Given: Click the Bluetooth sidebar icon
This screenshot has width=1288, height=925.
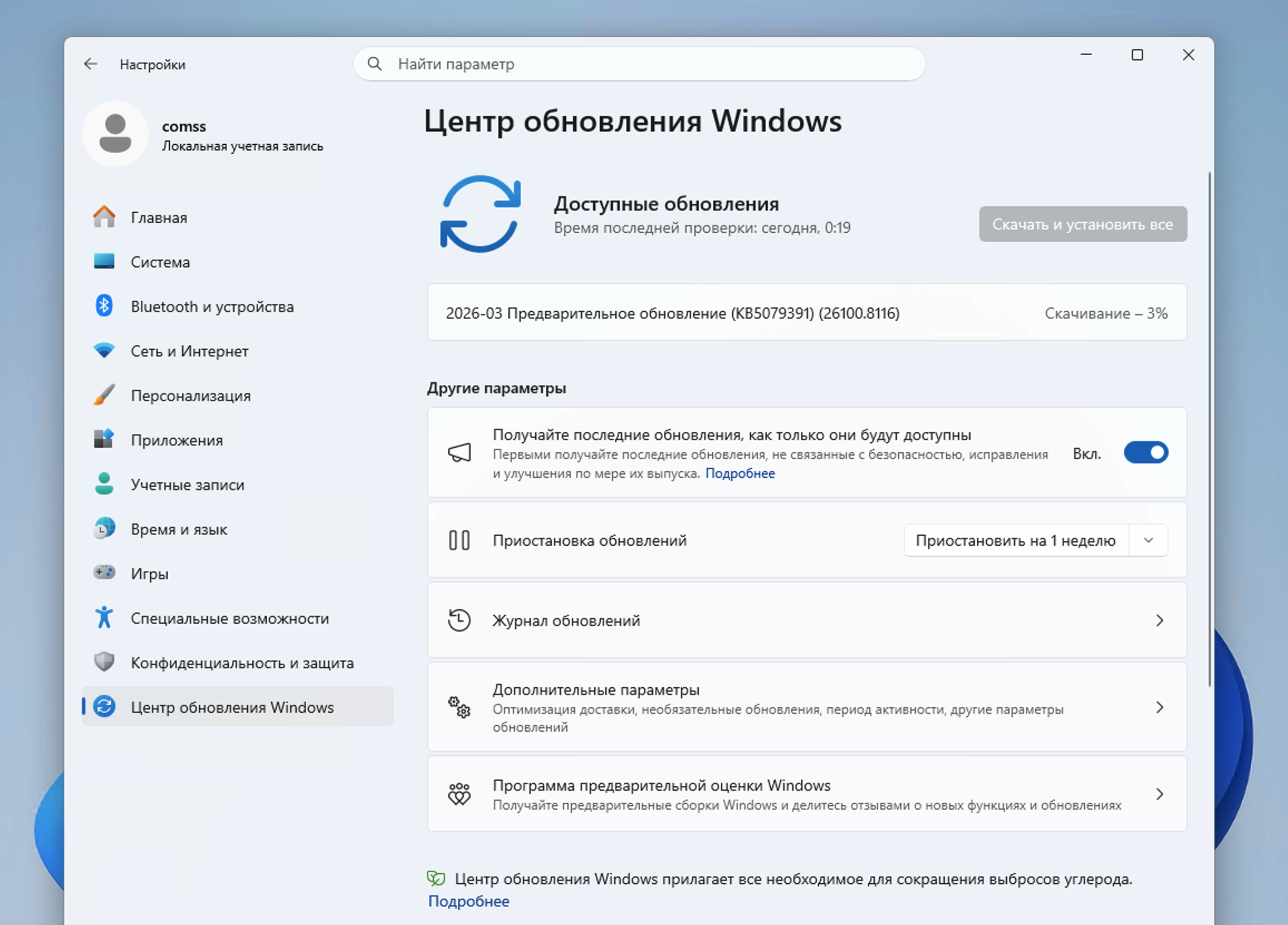Looking at the screenshot, I should pos(104,306).
